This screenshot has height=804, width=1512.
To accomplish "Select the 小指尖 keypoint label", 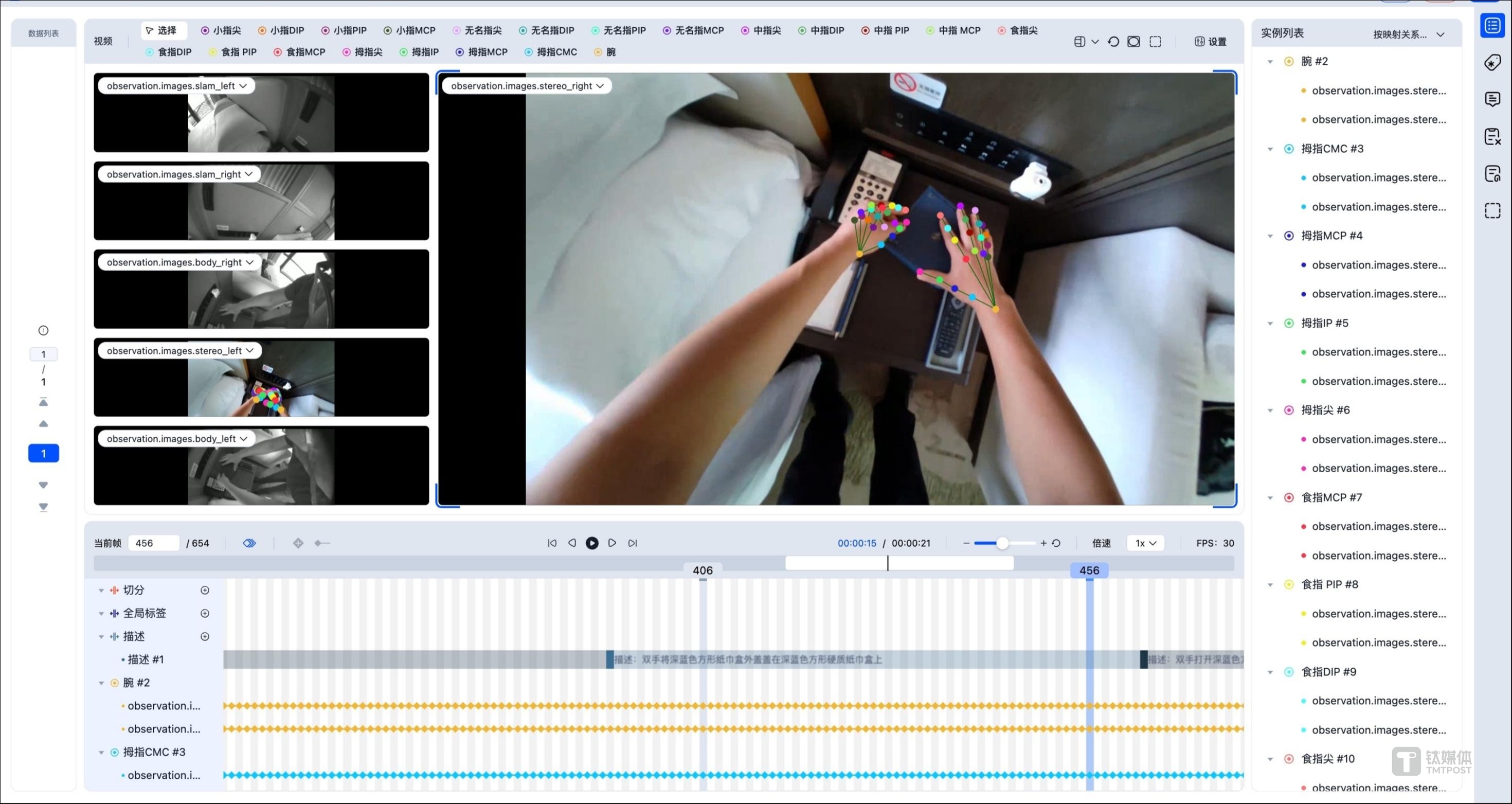I will [x=221, y=30].
